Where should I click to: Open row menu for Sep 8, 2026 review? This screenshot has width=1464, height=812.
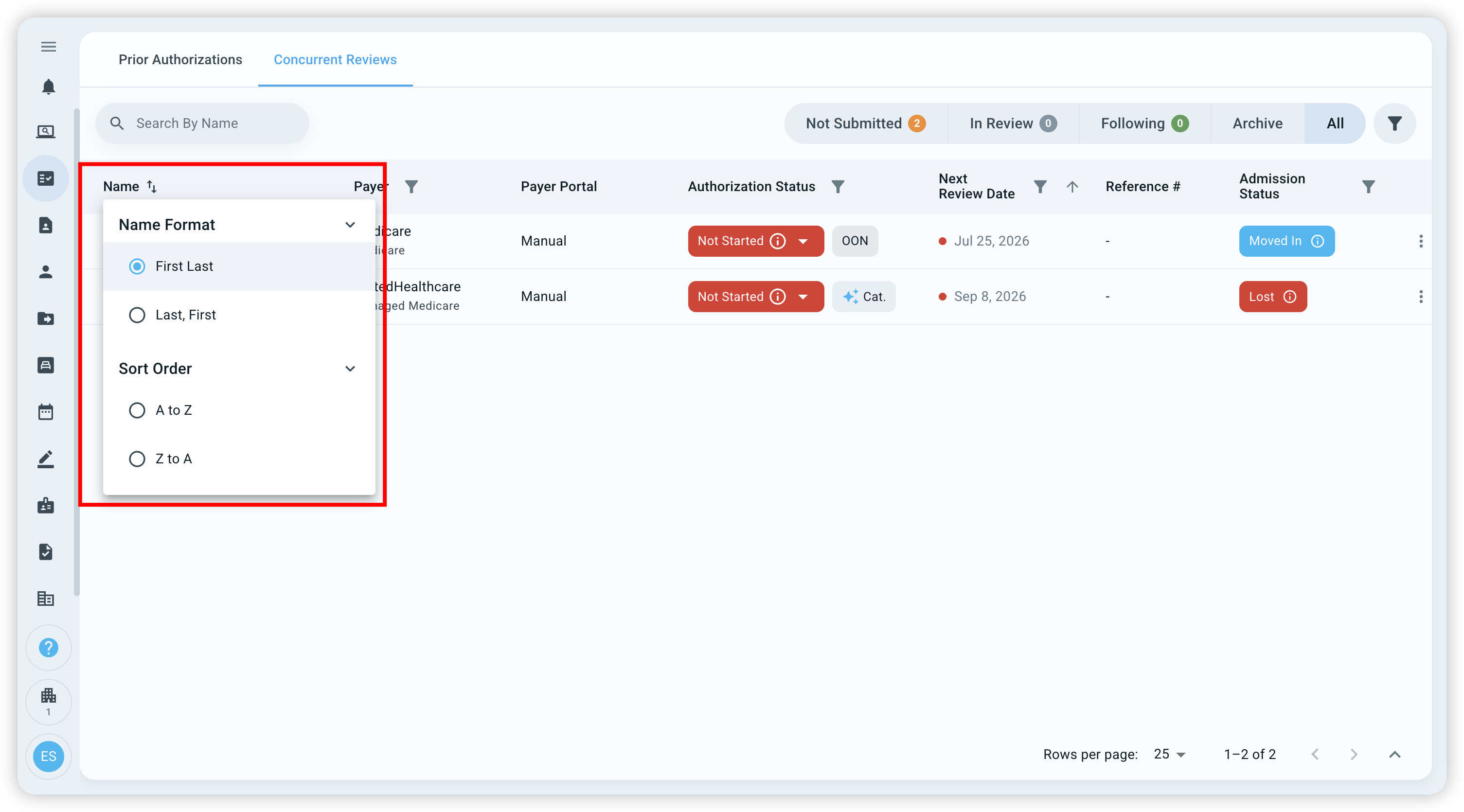[1421, 297]
